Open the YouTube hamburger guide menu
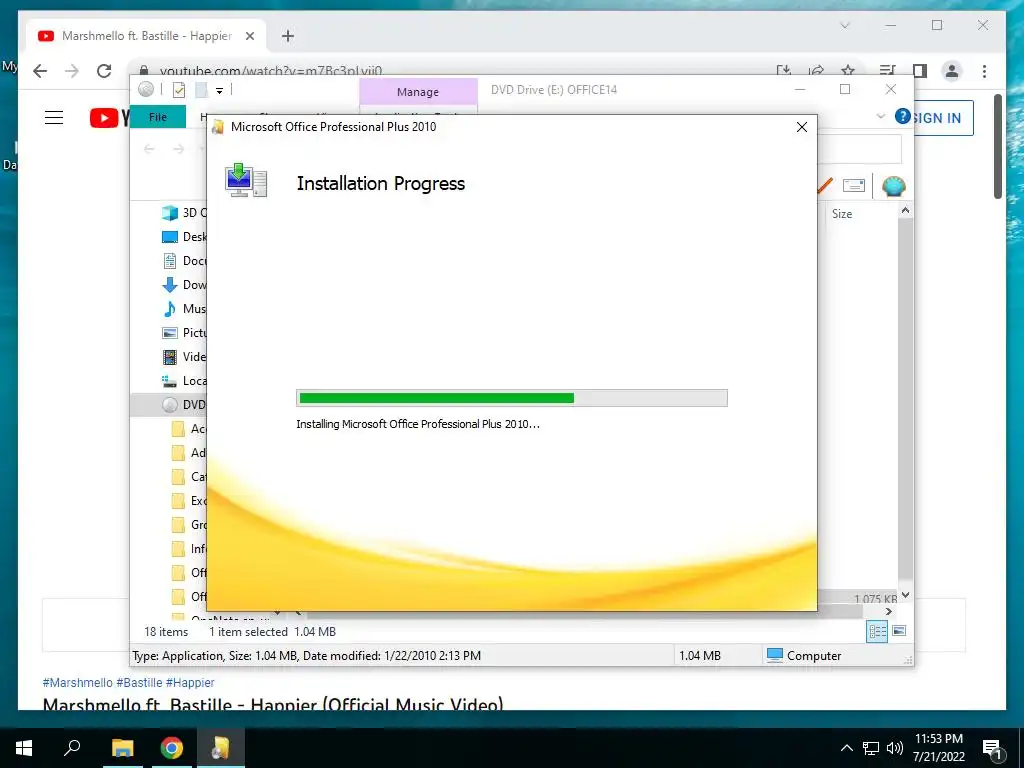The image size is (1024, 768). 54,118
